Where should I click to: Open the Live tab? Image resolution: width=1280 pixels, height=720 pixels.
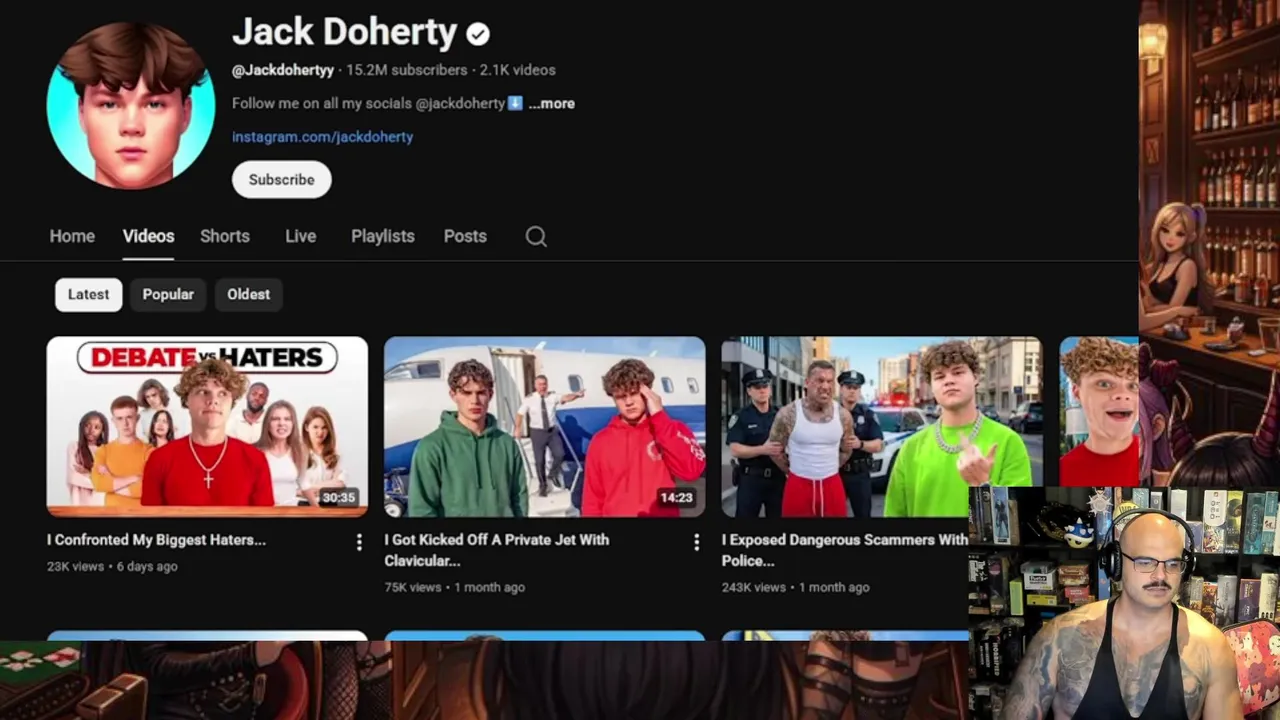[300, 236]
